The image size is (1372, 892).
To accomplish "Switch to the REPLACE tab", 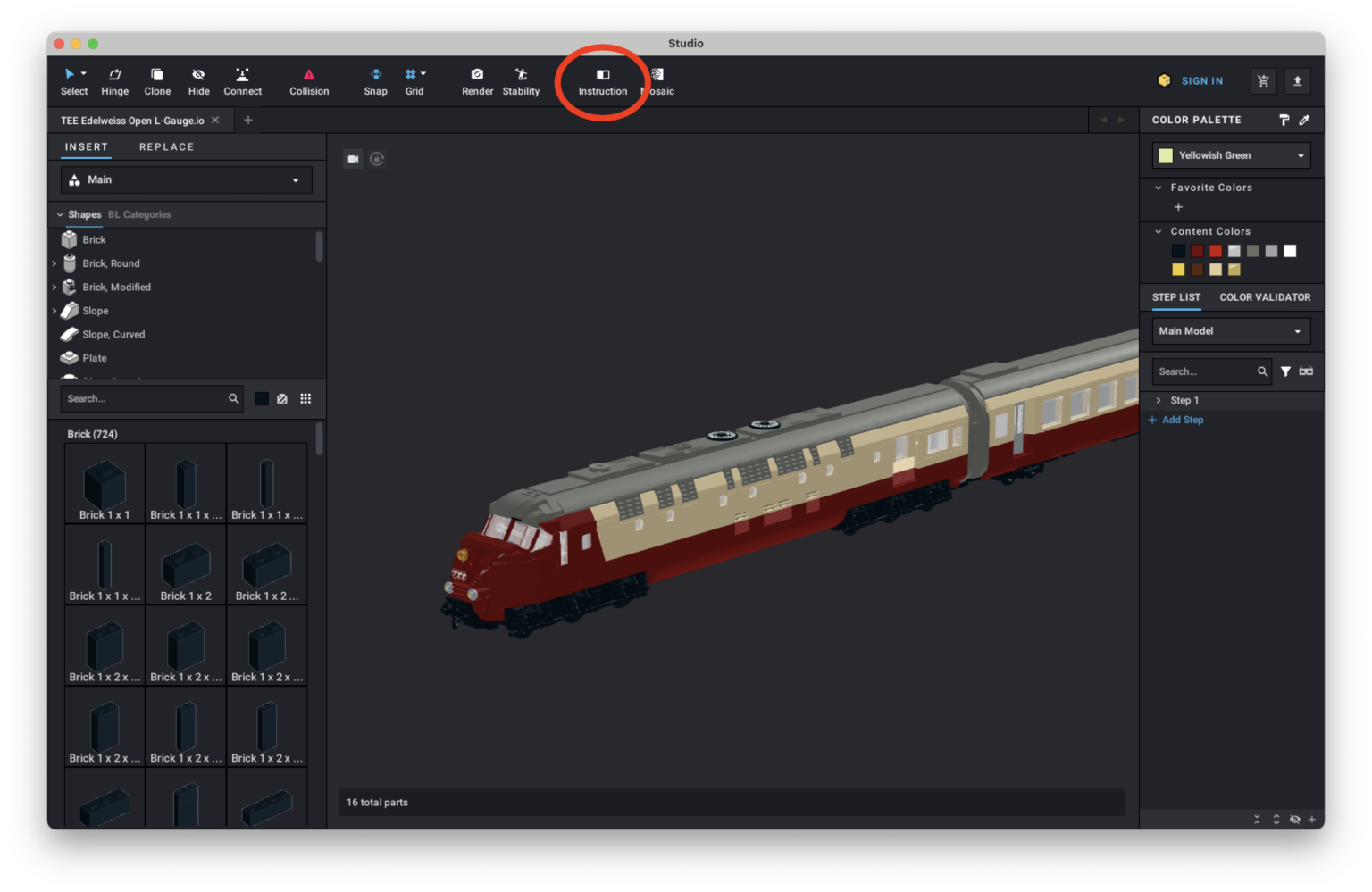I will click(x=166, y=146).
